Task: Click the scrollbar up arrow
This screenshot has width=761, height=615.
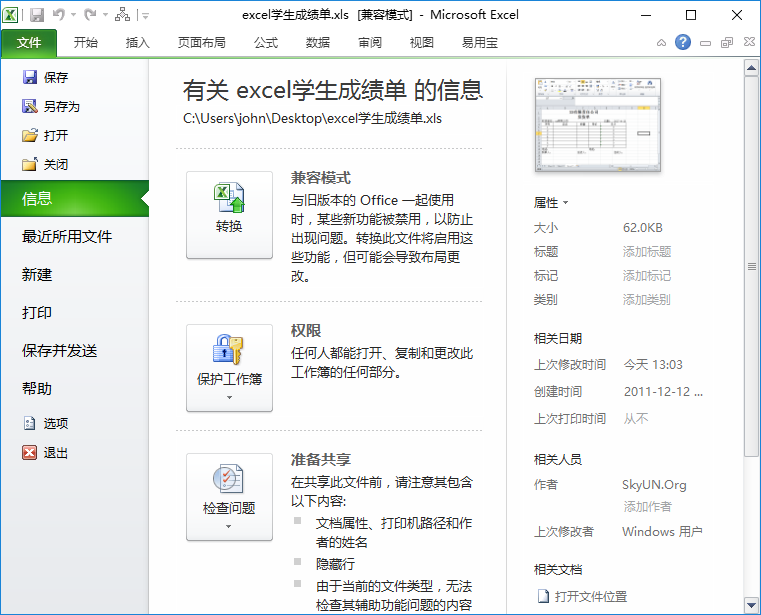Action: [751, 68]
